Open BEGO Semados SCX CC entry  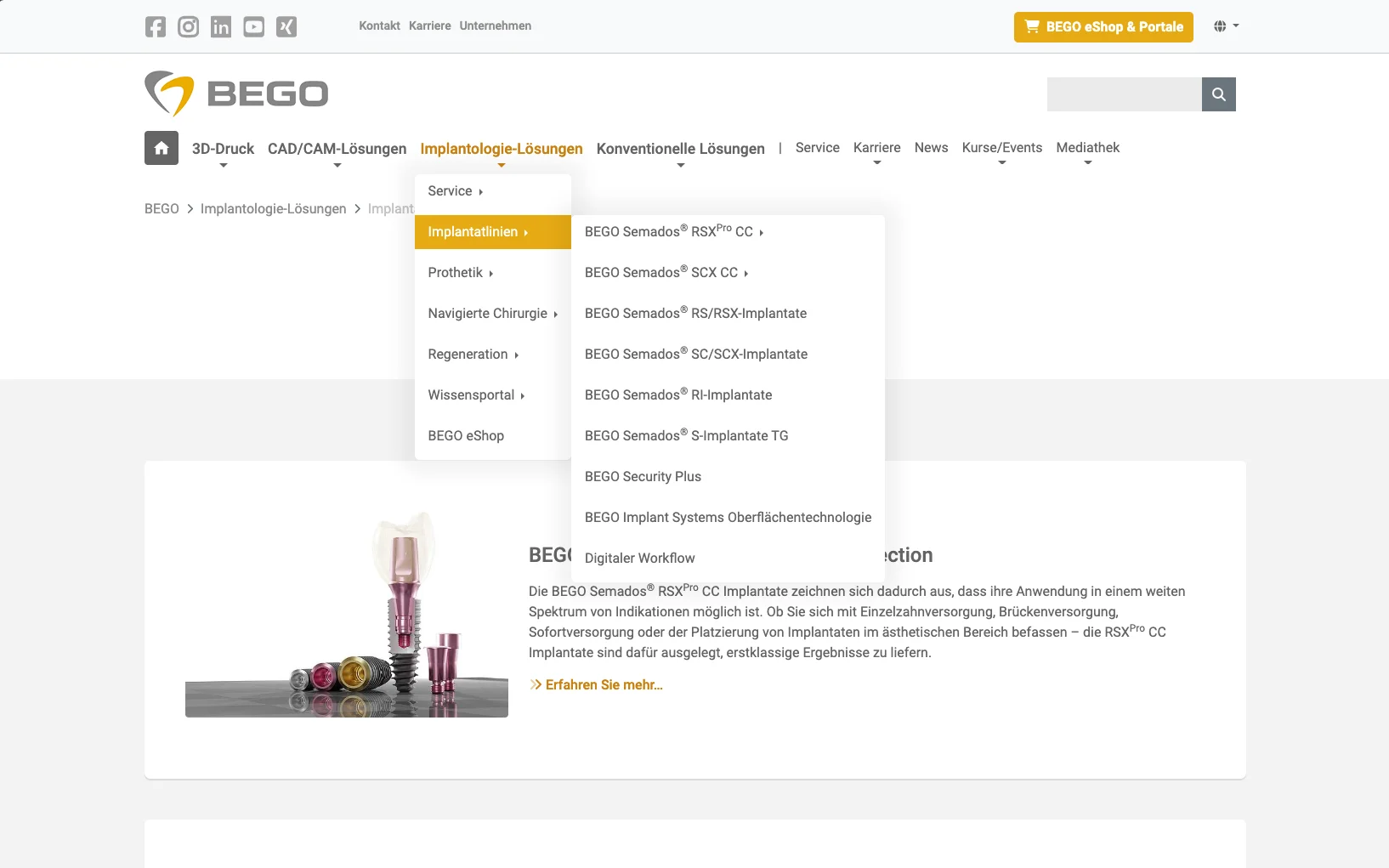click(x=729, y=273)
